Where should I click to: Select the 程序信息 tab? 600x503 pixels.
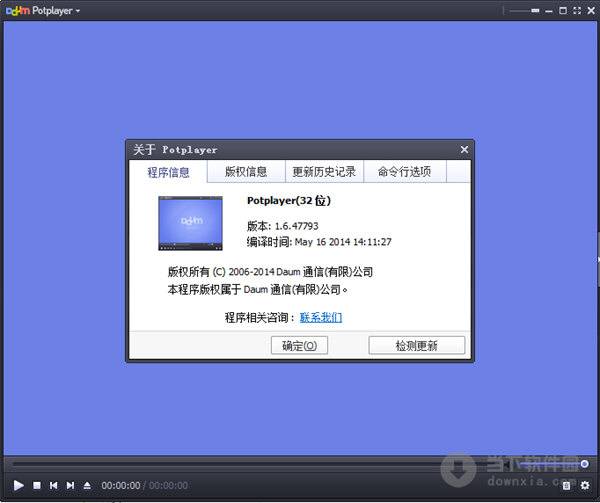(x=168, y=172)
